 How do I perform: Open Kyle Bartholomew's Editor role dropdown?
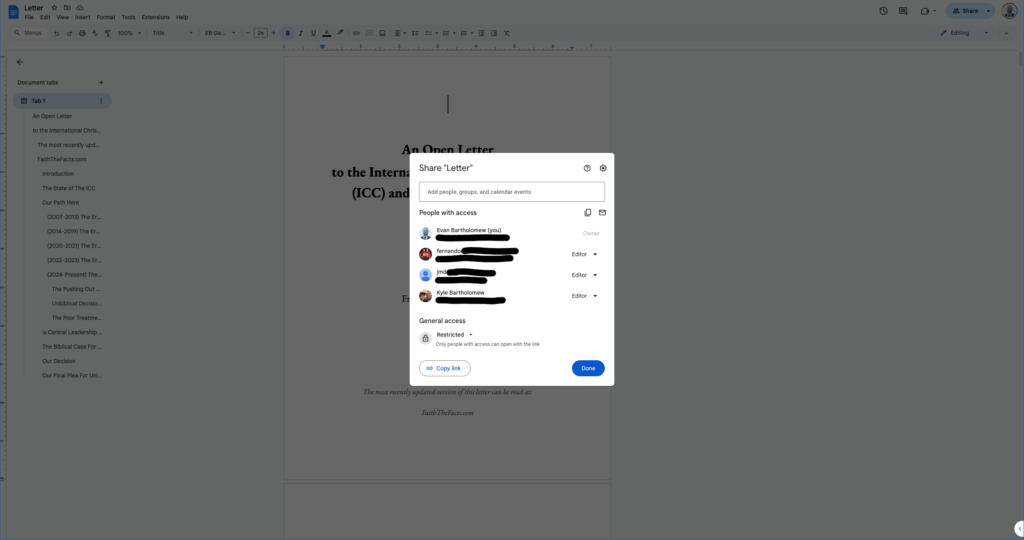584,296
